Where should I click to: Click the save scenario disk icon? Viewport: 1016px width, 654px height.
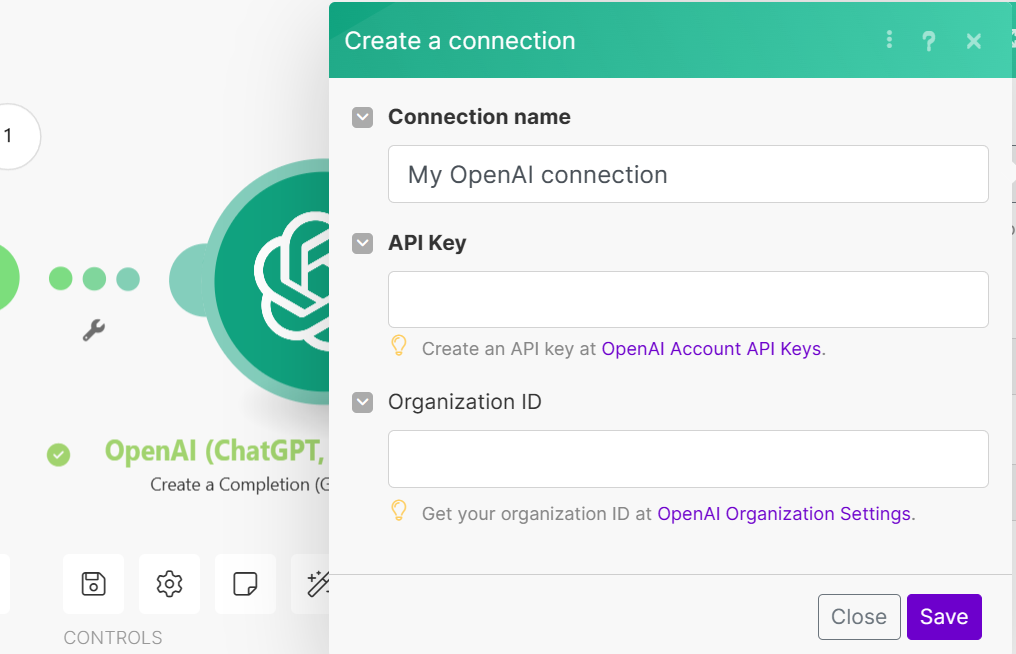[94, 584]
